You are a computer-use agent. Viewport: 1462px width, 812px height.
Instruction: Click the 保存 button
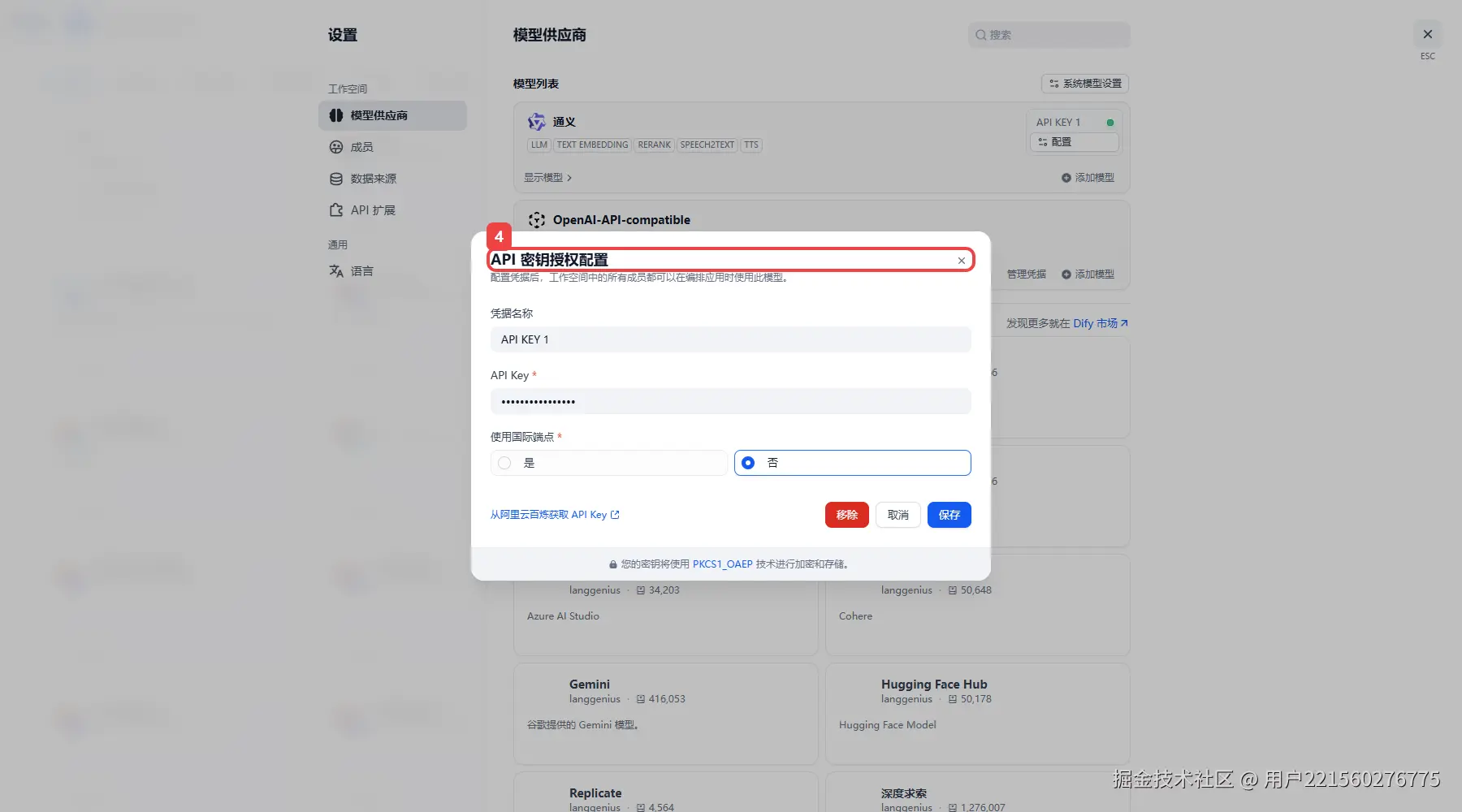pyautogui.click(x=949, y=515)
